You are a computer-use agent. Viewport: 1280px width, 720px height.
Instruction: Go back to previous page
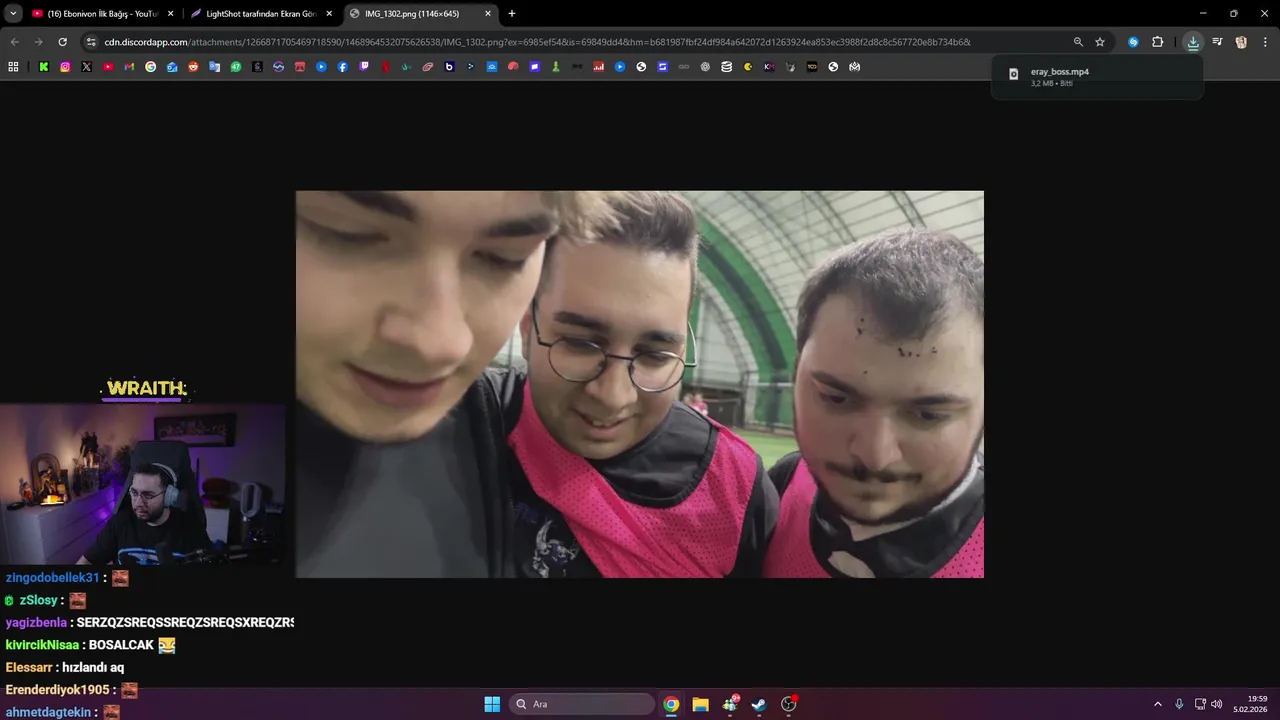click(x=14, y=42)
